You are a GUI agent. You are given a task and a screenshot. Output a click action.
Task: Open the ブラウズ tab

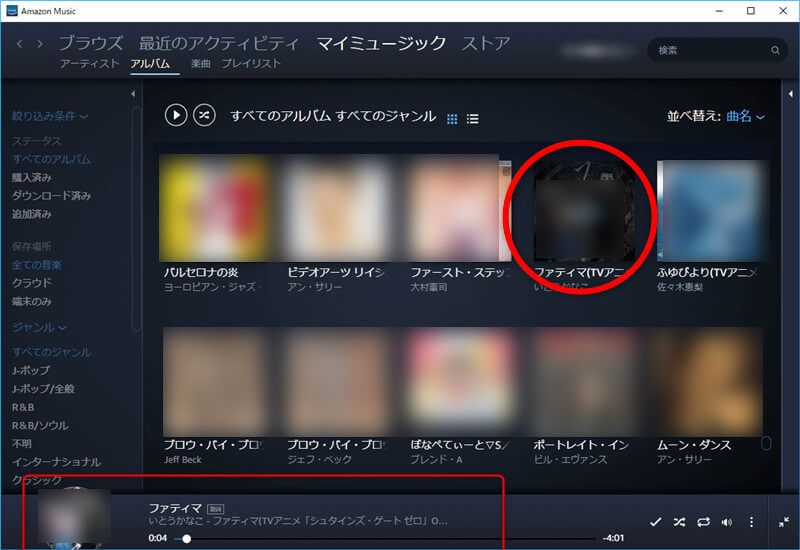pos(91,43)
